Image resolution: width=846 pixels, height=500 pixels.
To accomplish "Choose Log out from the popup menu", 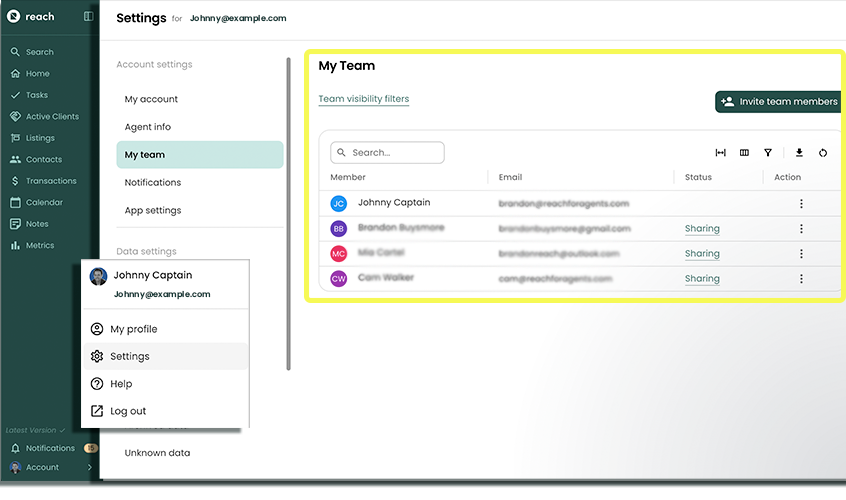I will pyautogui.click(x=128, y=411).
